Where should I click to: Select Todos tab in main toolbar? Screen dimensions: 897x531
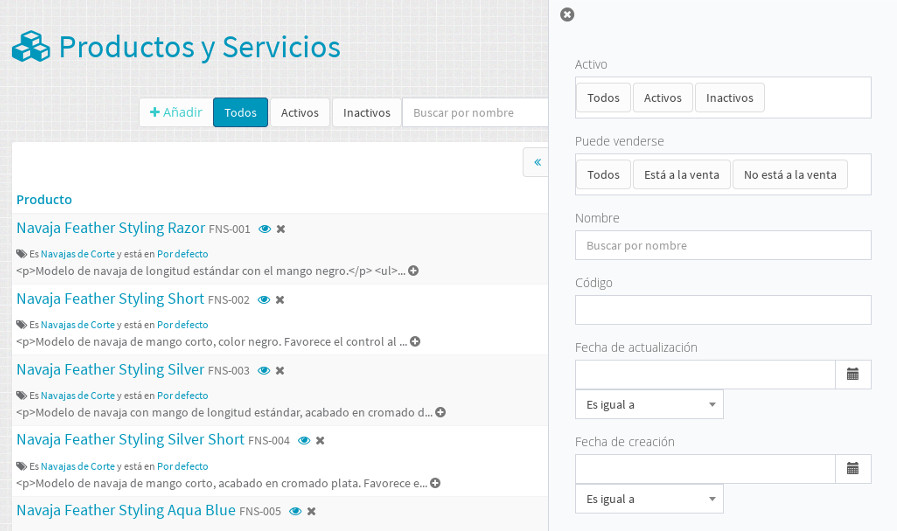tap(240, 112)
